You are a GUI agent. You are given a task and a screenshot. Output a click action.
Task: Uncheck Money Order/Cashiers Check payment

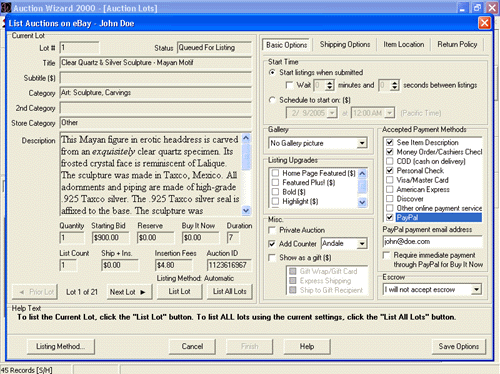pyautogui.click(x=389, y=152)
